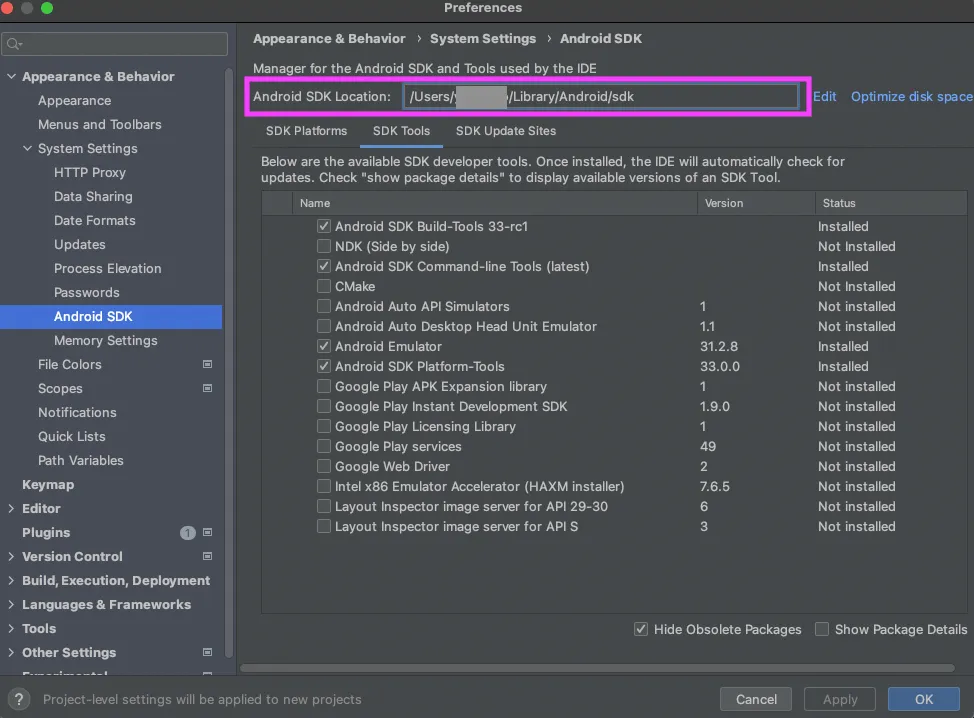Click the help question mark icon
Image resolution: width=974 pixels, height=718 pixels.
point(19,699)
